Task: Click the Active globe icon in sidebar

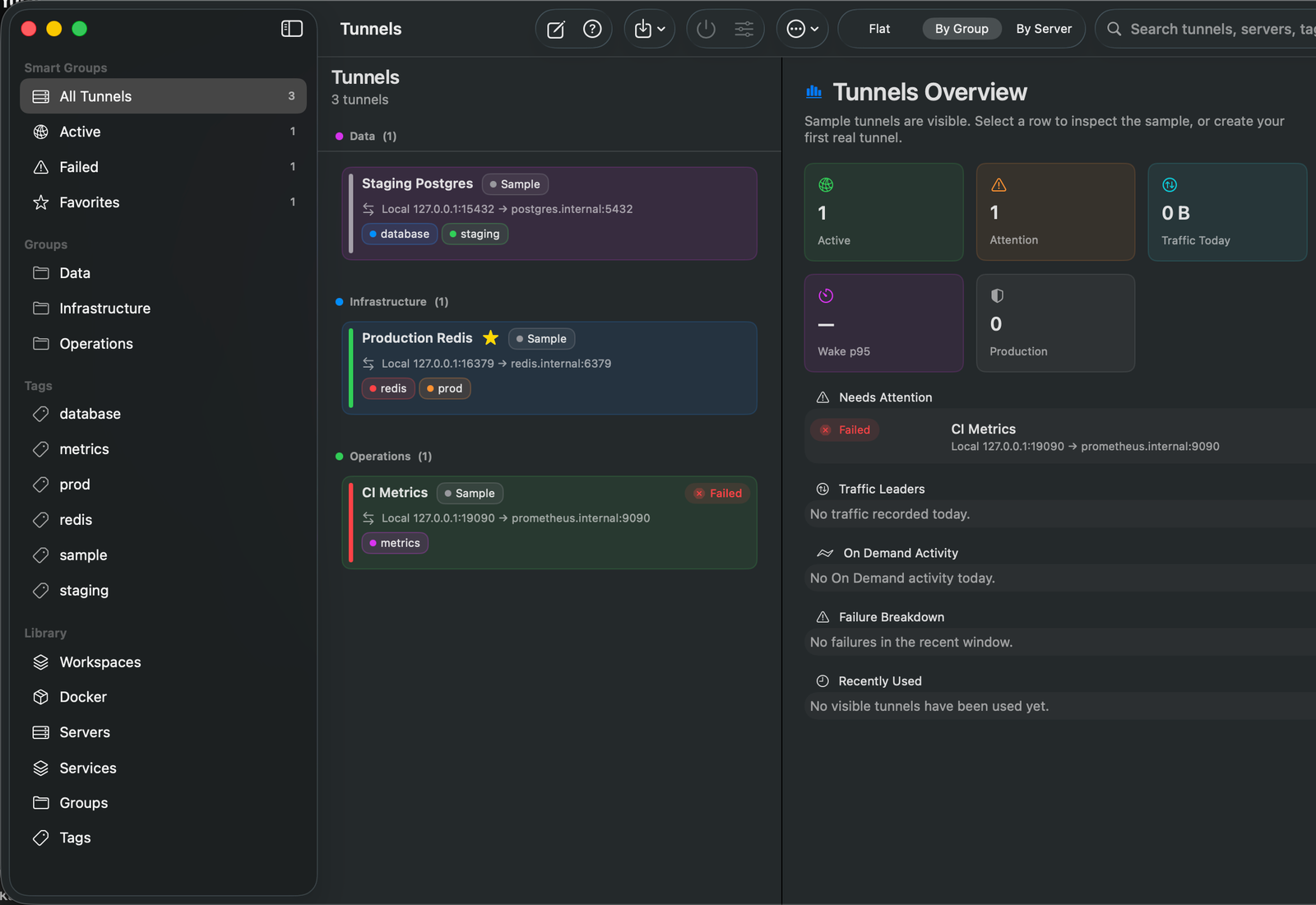Action: tap(40, 132)
